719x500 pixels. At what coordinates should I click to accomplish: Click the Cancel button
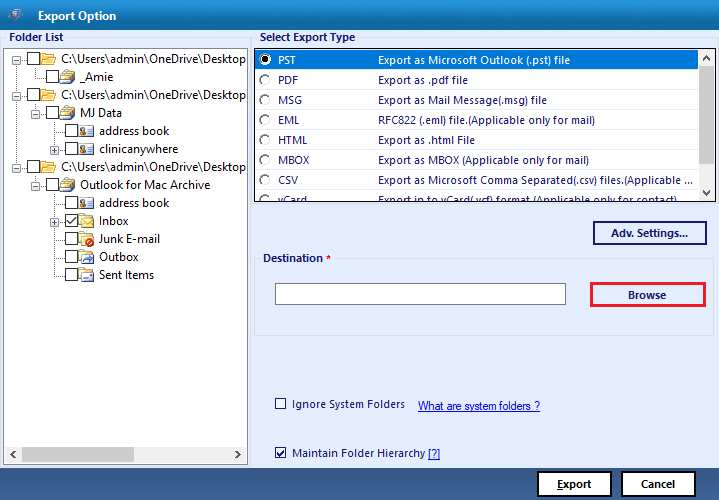pyautogui.click(x=658, y=484)
